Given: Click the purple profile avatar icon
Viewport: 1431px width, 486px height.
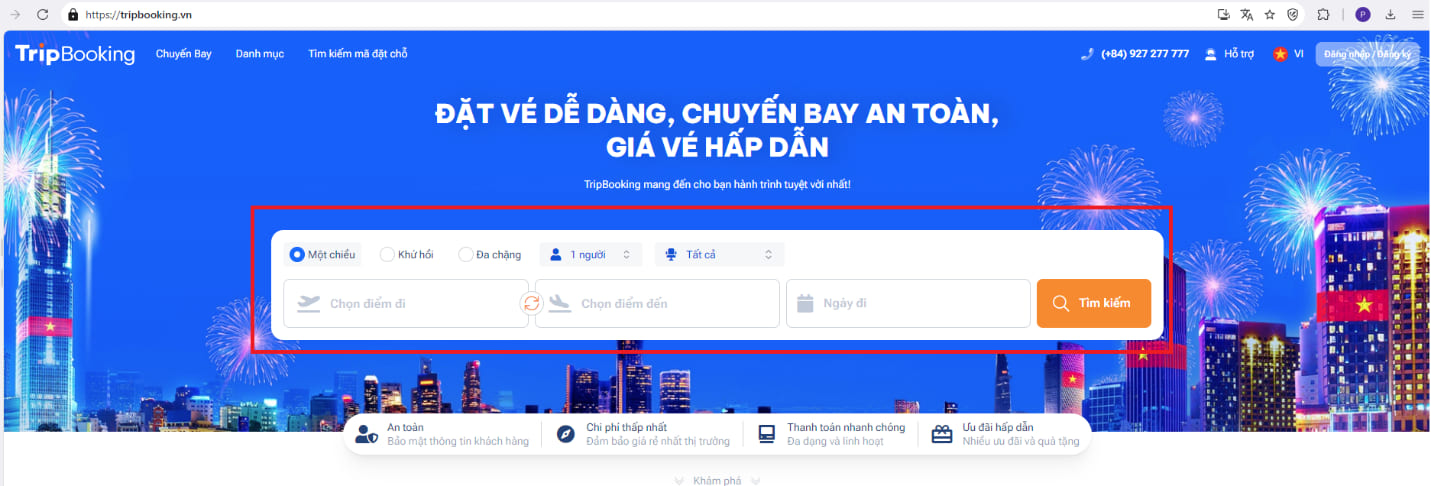Looking at the screenshot, I should pos(1362,15).
